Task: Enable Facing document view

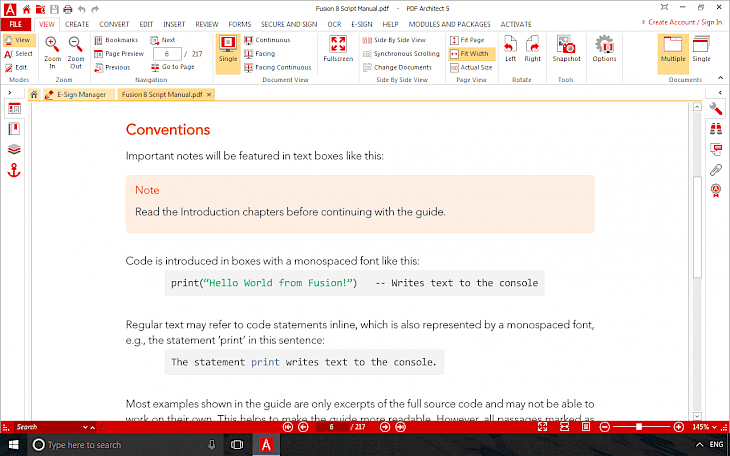Action: click(x=260, y=54)
